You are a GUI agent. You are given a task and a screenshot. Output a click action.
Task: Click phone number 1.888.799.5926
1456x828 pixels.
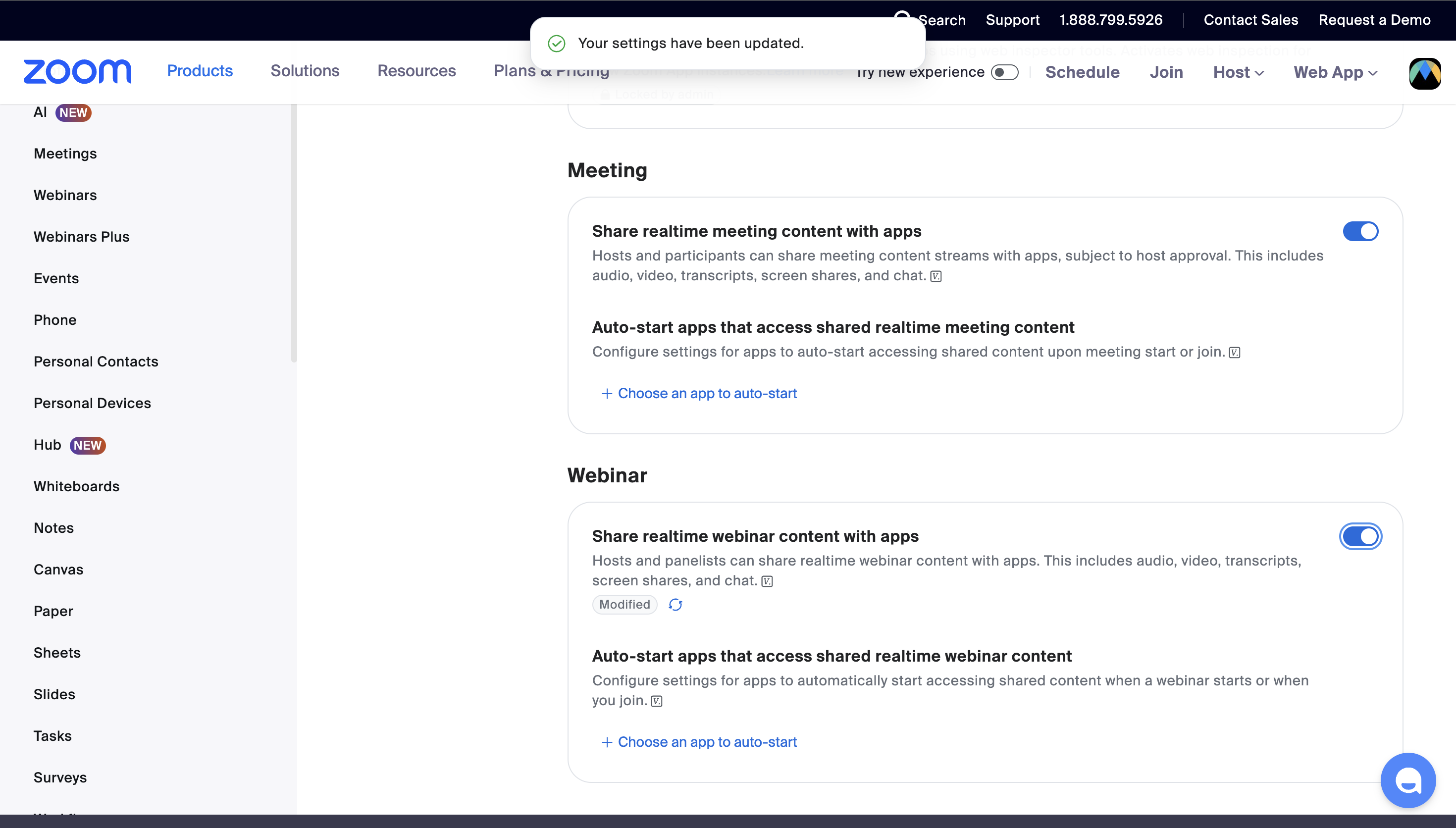pyautogui.click(x=1111, y=20)
